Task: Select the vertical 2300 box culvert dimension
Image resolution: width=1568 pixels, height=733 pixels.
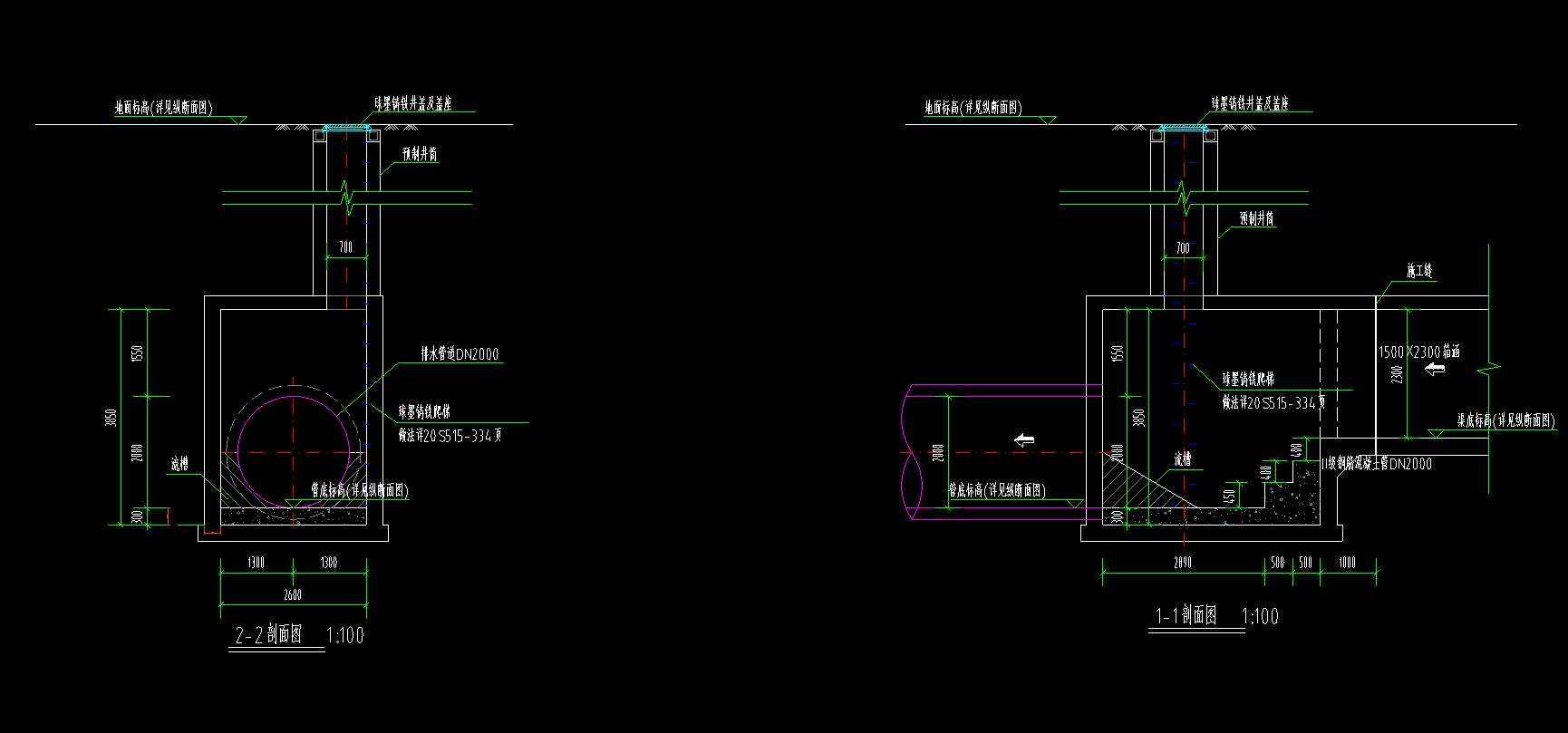Action: (1398, 372)
